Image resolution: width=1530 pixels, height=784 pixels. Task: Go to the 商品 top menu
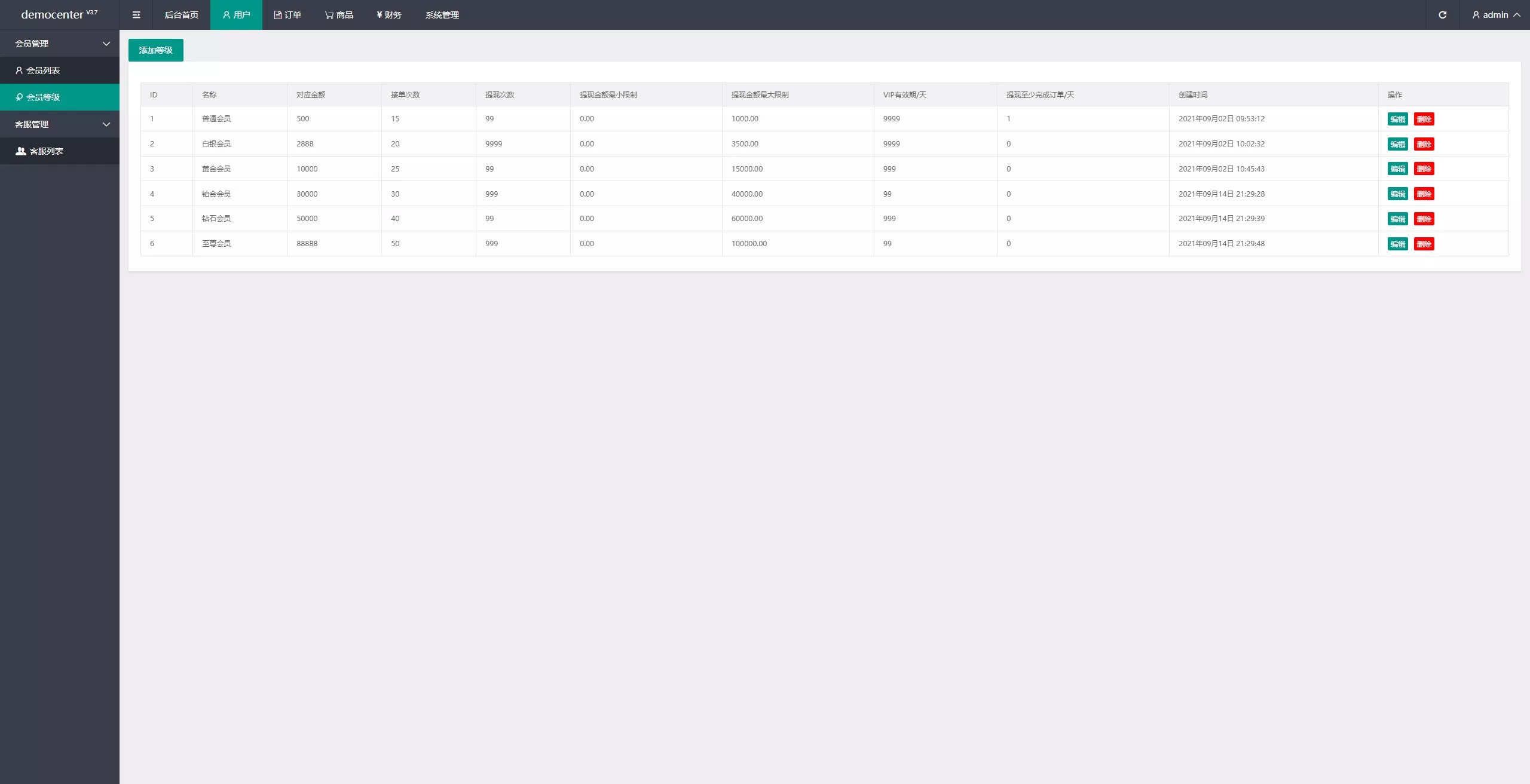pyautogui.click(x=339, y=15)
